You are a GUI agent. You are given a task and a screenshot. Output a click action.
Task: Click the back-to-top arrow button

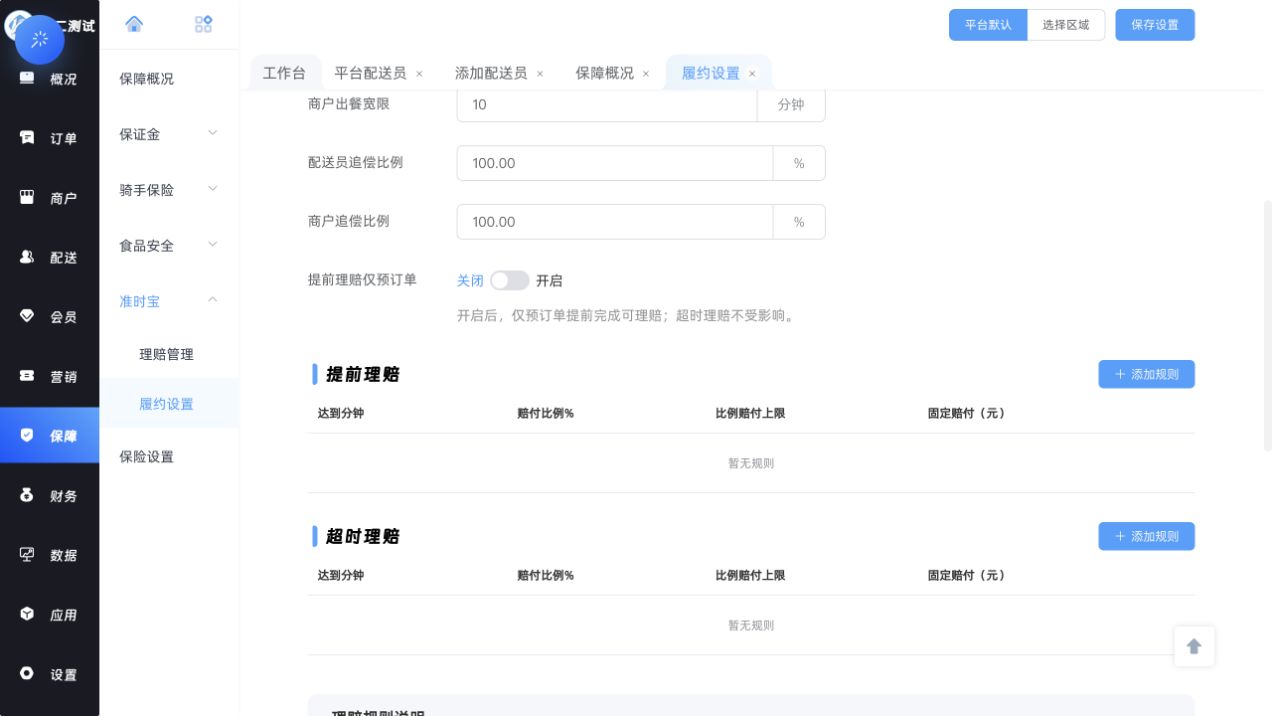click(1194, 647)
